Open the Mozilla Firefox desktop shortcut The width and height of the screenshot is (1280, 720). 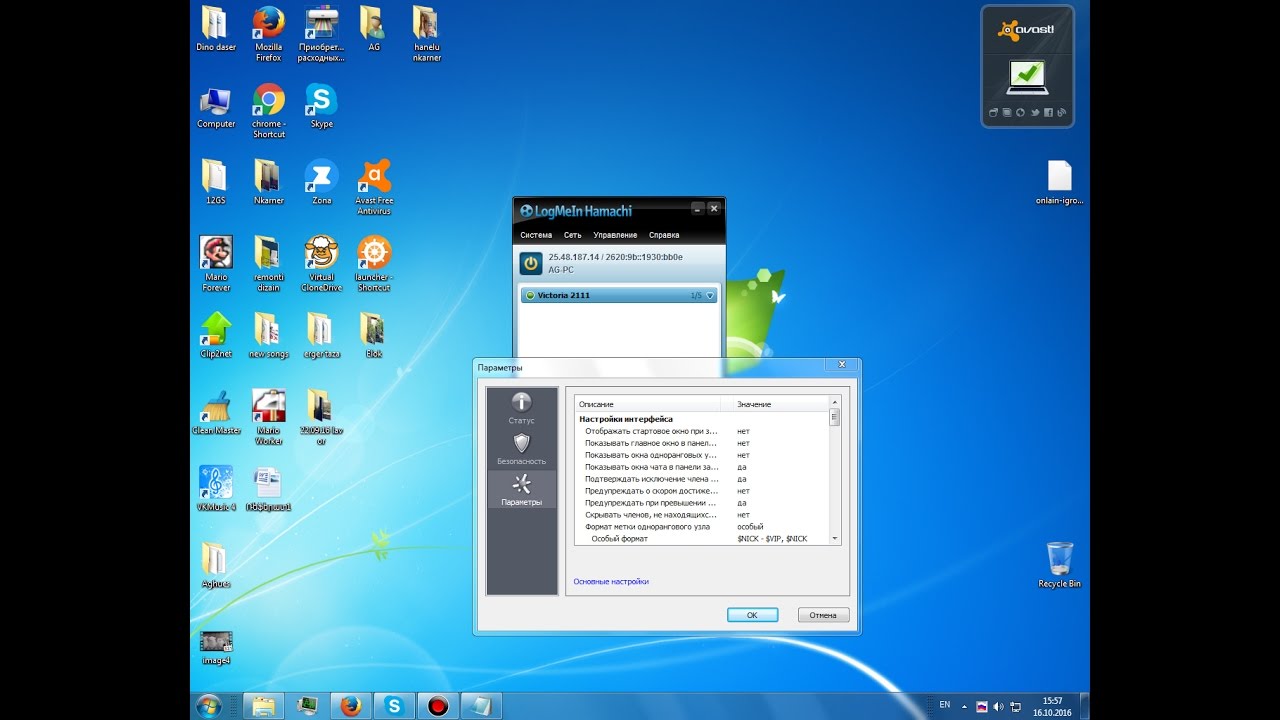pyautogui.click(x=268, y=34)
